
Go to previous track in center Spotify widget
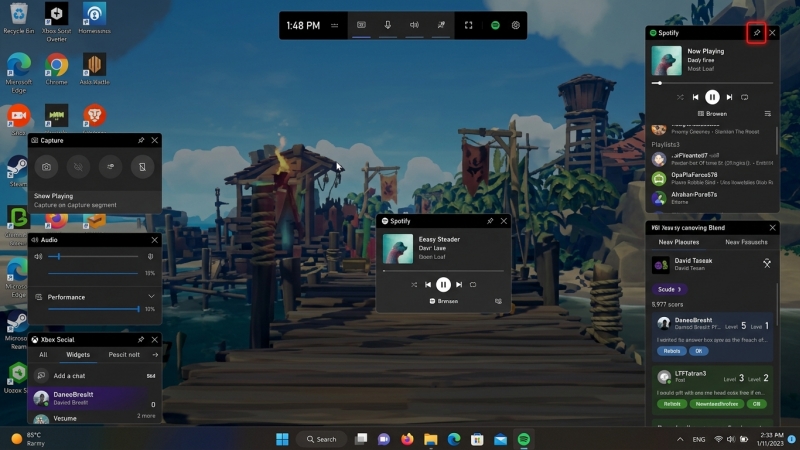coord(428,285)
